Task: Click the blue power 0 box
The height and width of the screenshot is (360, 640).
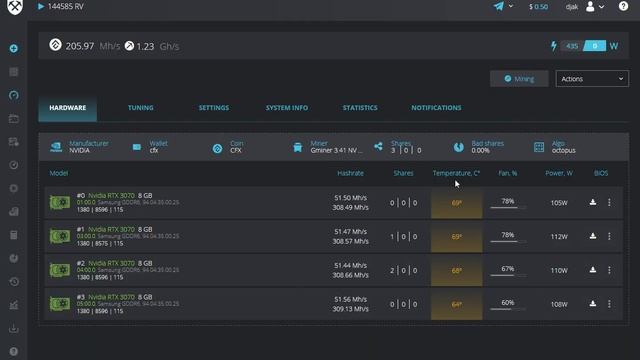Action: click(595, 46)
